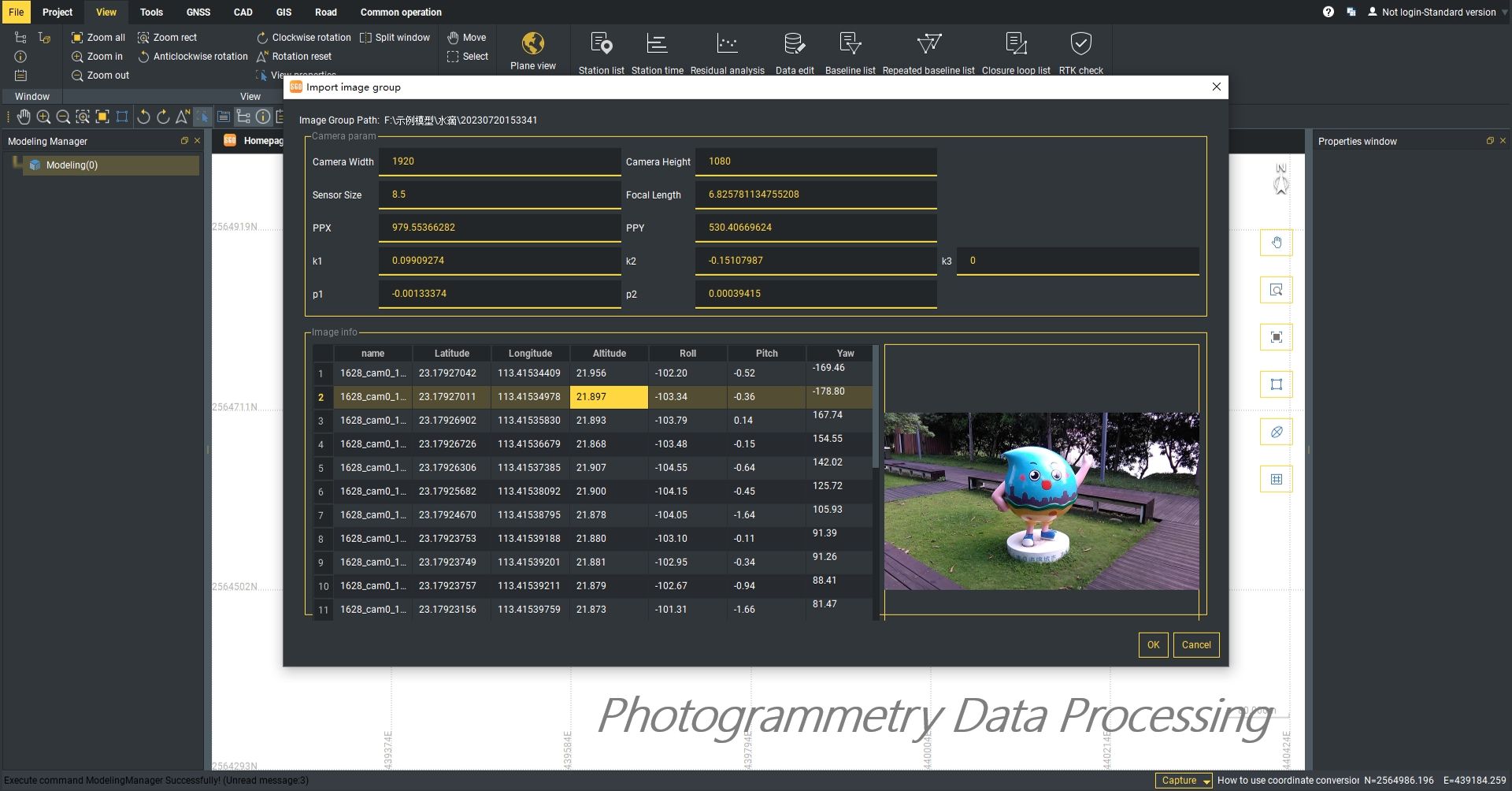This screenshot has width=1512, height=791.
Task: Click the zoom in magnifier in quick toolbar
Action: point(43,117)
